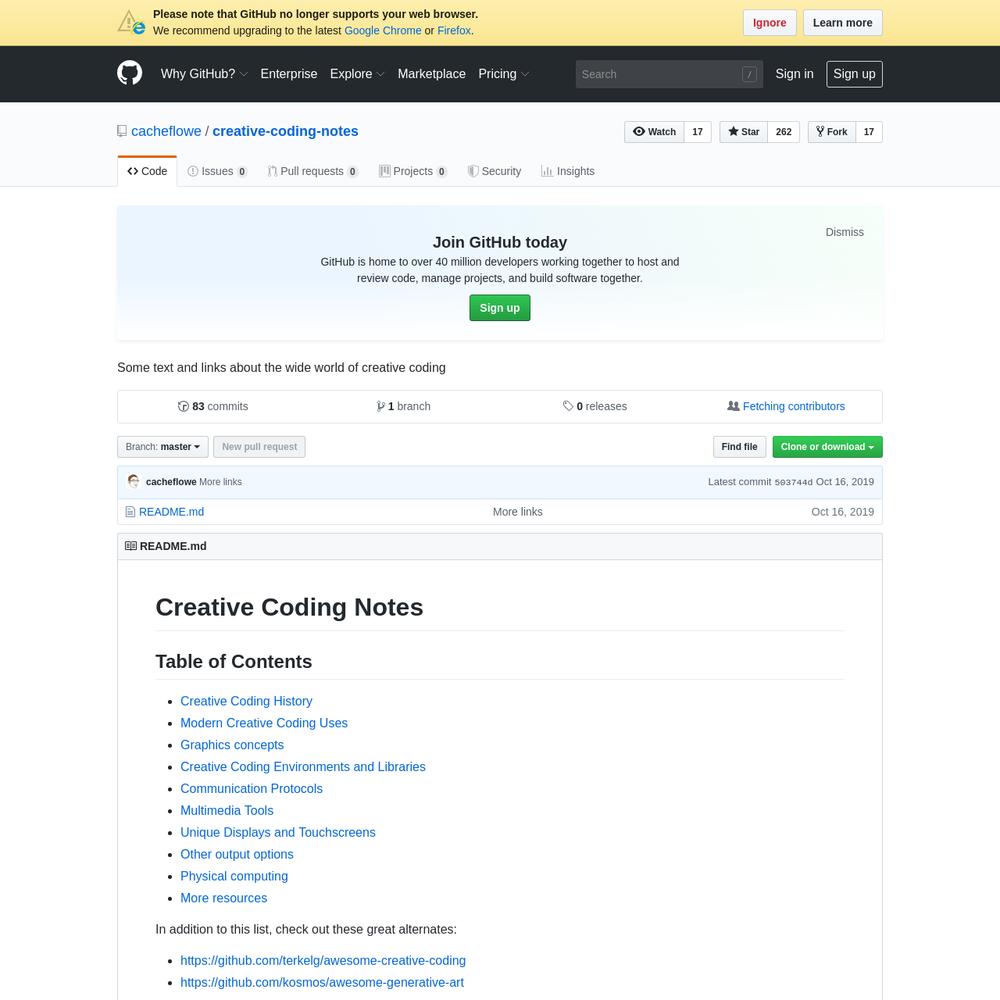This screenshot has height=1000, width=1000.
Task: Open the Branch: master dropdown
Action: (163, 446)
